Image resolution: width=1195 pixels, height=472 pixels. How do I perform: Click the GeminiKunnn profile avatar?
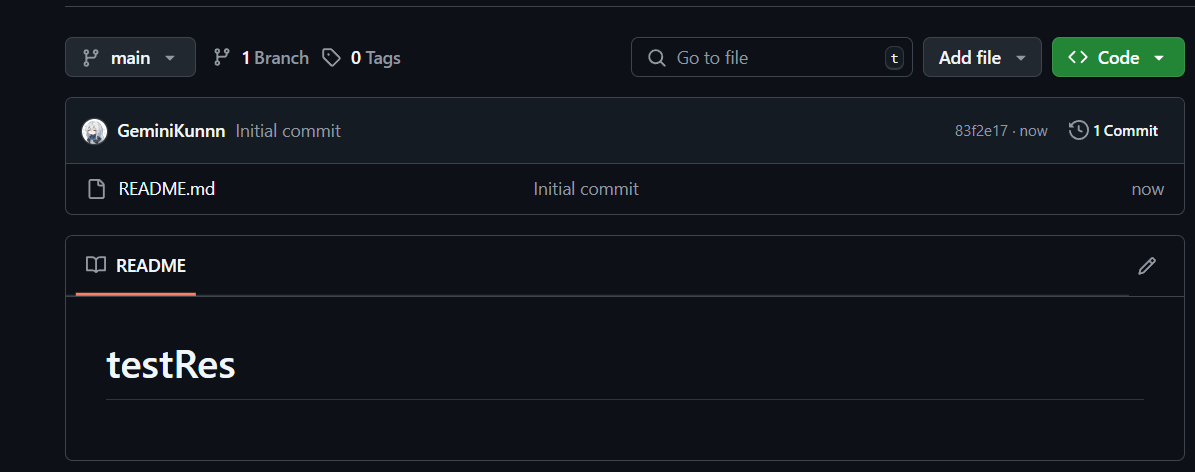coord(94,131)
